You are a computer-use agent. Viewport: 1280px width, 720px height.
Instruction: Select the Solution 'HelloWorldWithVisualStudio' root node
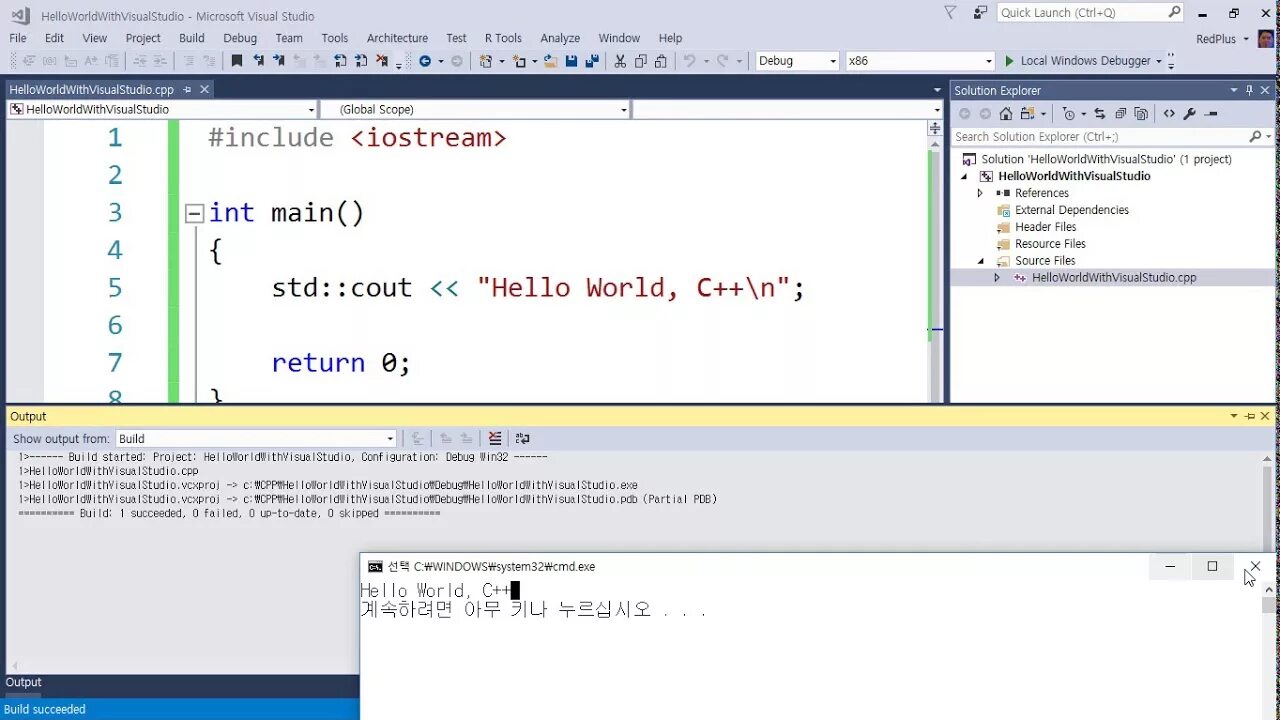pyautogui.click(x=1106, y=159)
